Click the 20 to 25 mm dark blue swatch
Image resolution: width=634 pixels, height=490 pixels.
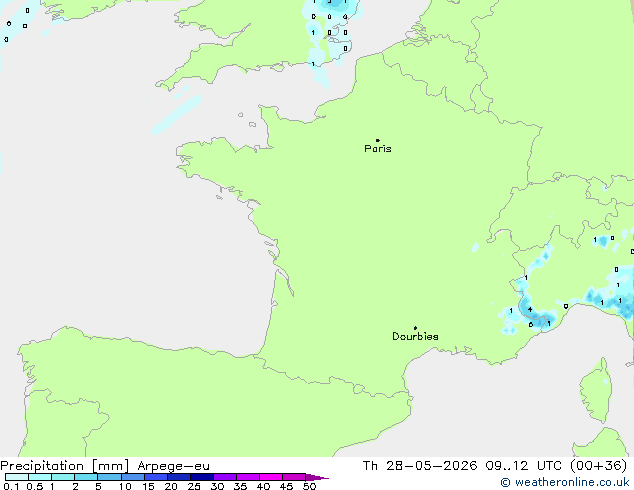coord(179,477)
